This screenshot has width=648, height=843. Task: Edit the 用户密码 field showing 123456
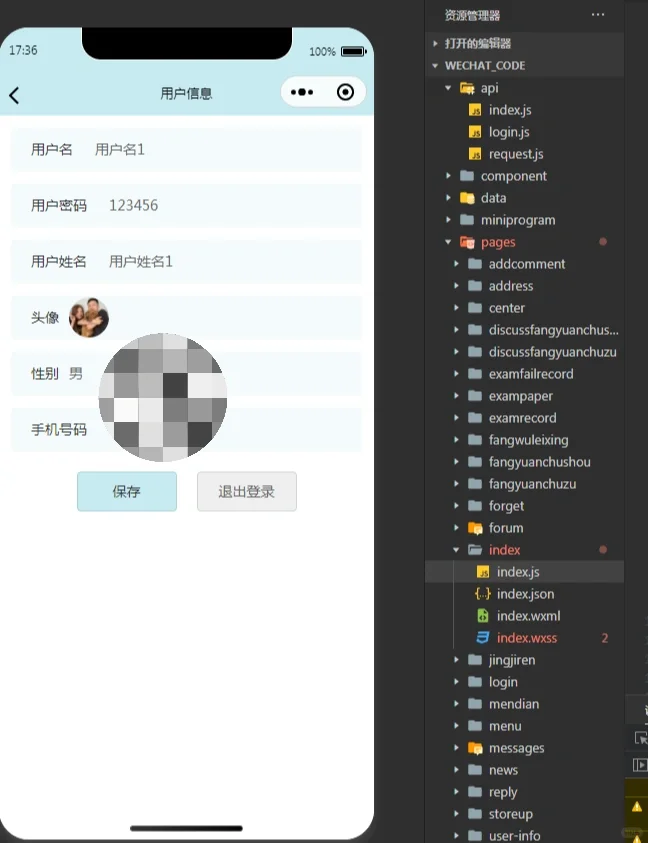click(186, 205)
